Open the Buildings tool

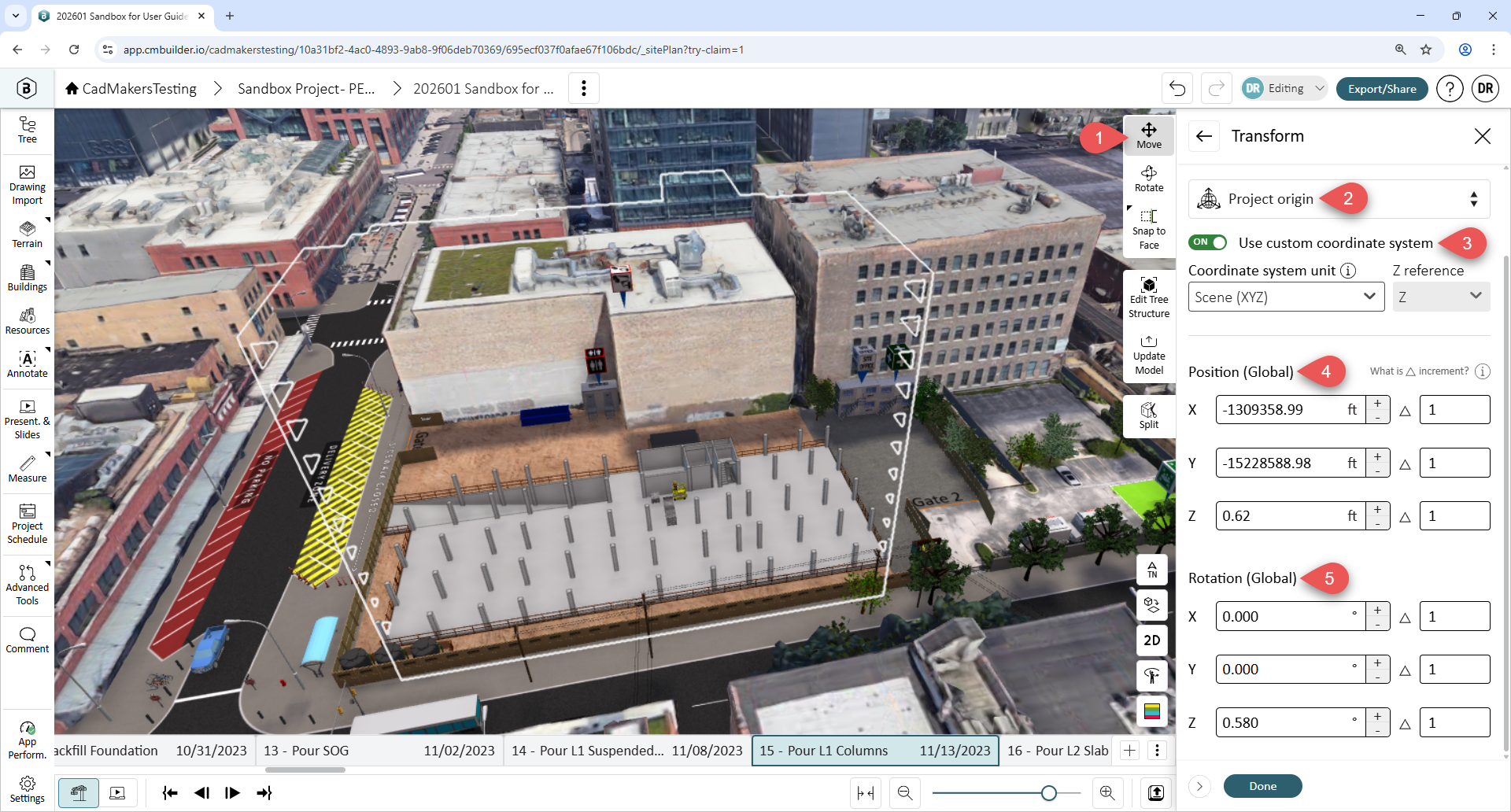[x=28, y=278]
